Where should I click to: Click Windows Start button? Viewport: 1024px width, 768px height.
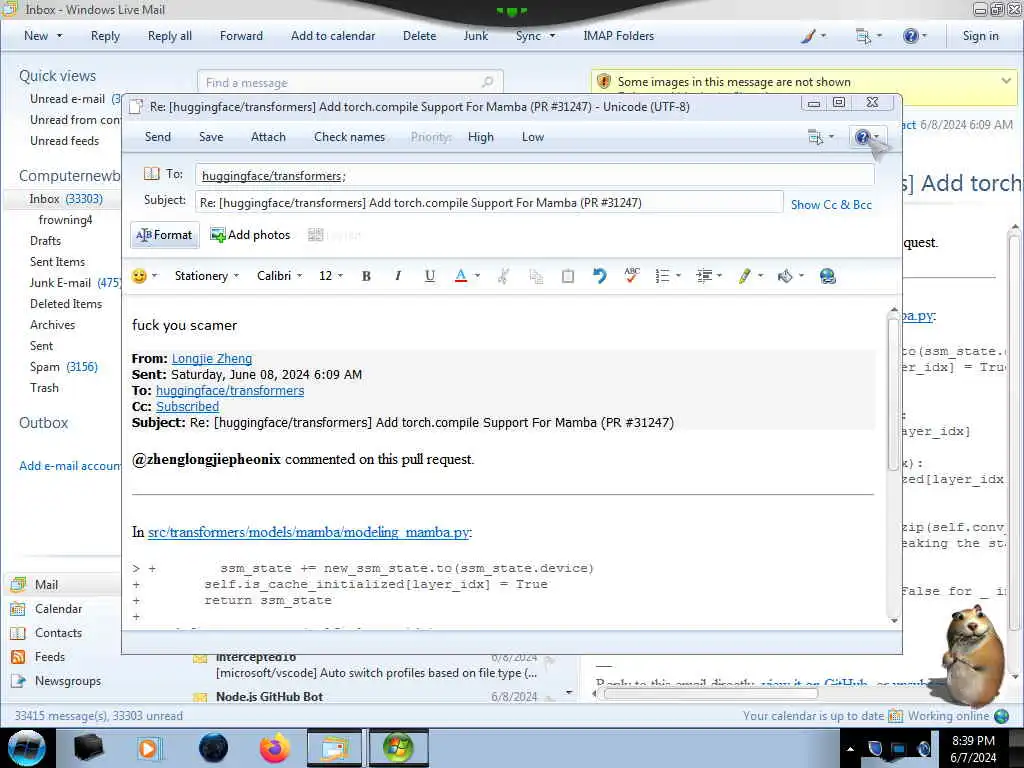coord(26,748)
